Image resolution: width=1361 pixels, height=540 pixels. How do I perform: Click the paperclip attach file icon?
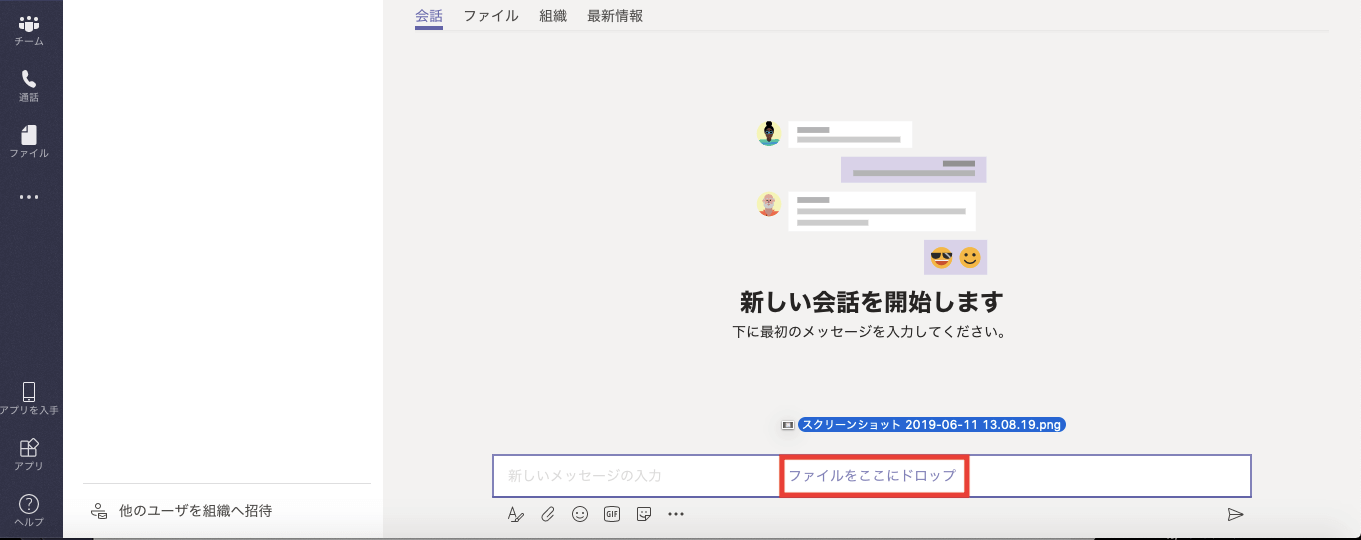click(548, 514)
